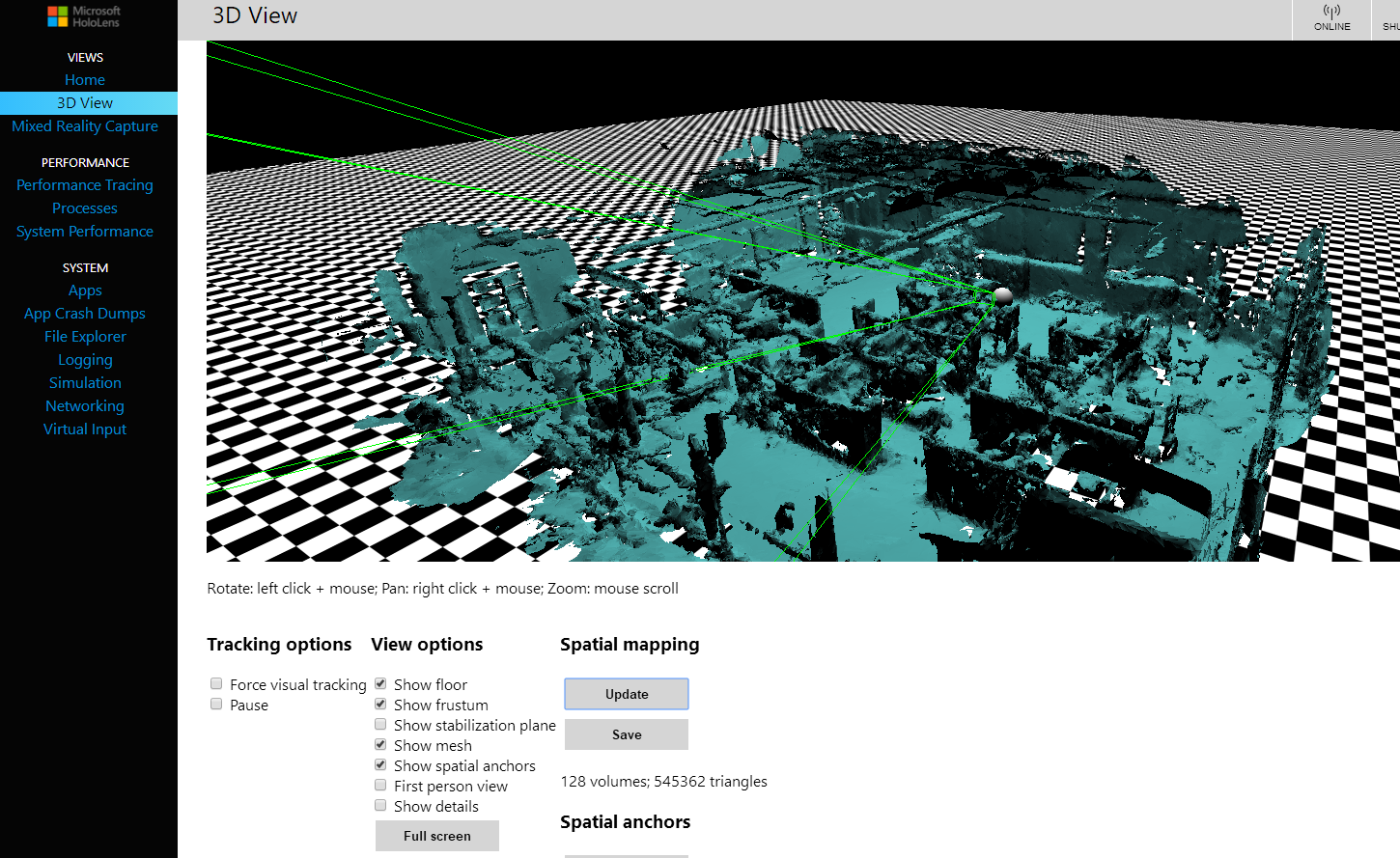Screen dimensions: 1400x858
Task: Enable First person view
Action: pyautogui.click(x=380, y=785)
